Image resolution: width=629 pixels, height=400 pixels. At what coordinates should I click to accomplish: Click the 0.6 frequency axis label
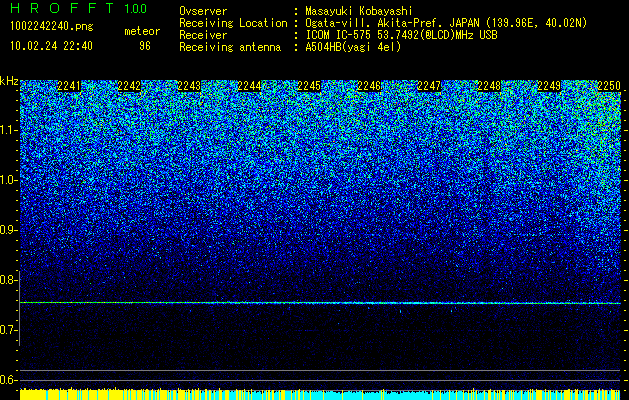click(9, 380)
